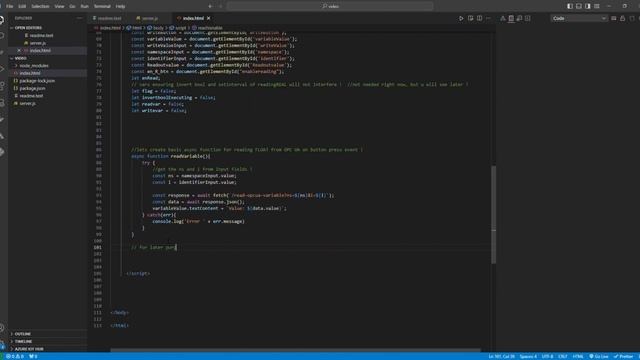The width and height of the screenshot is (640, 360).
Task: Click the horizontal editor scrollbar
Action: (296, 350)
